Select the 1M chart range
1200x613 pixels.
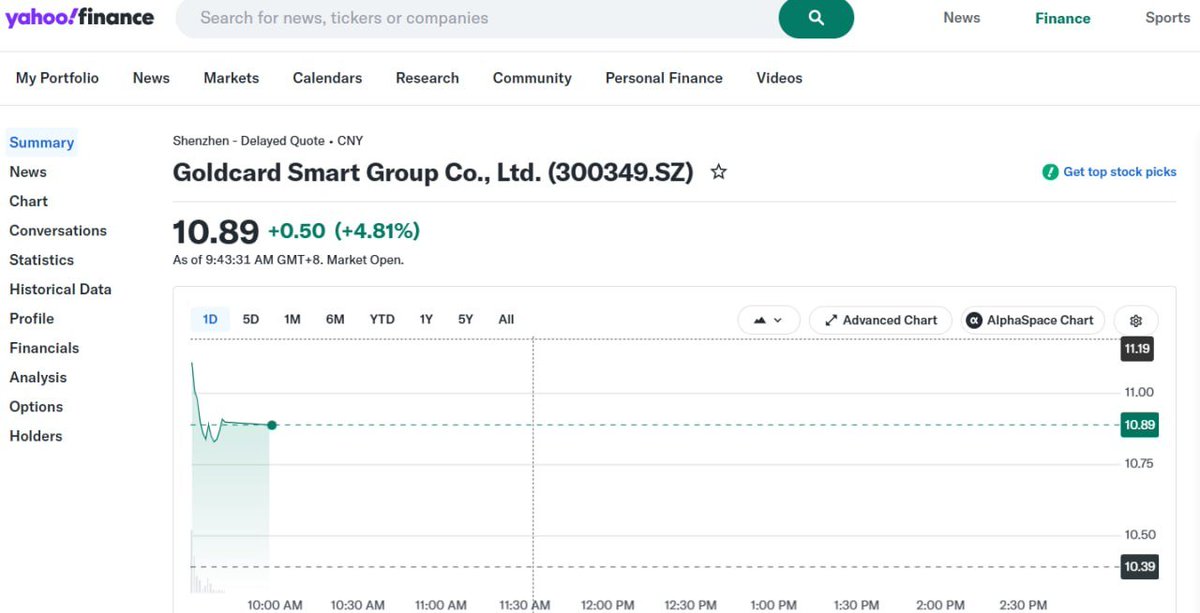(292, 319)
